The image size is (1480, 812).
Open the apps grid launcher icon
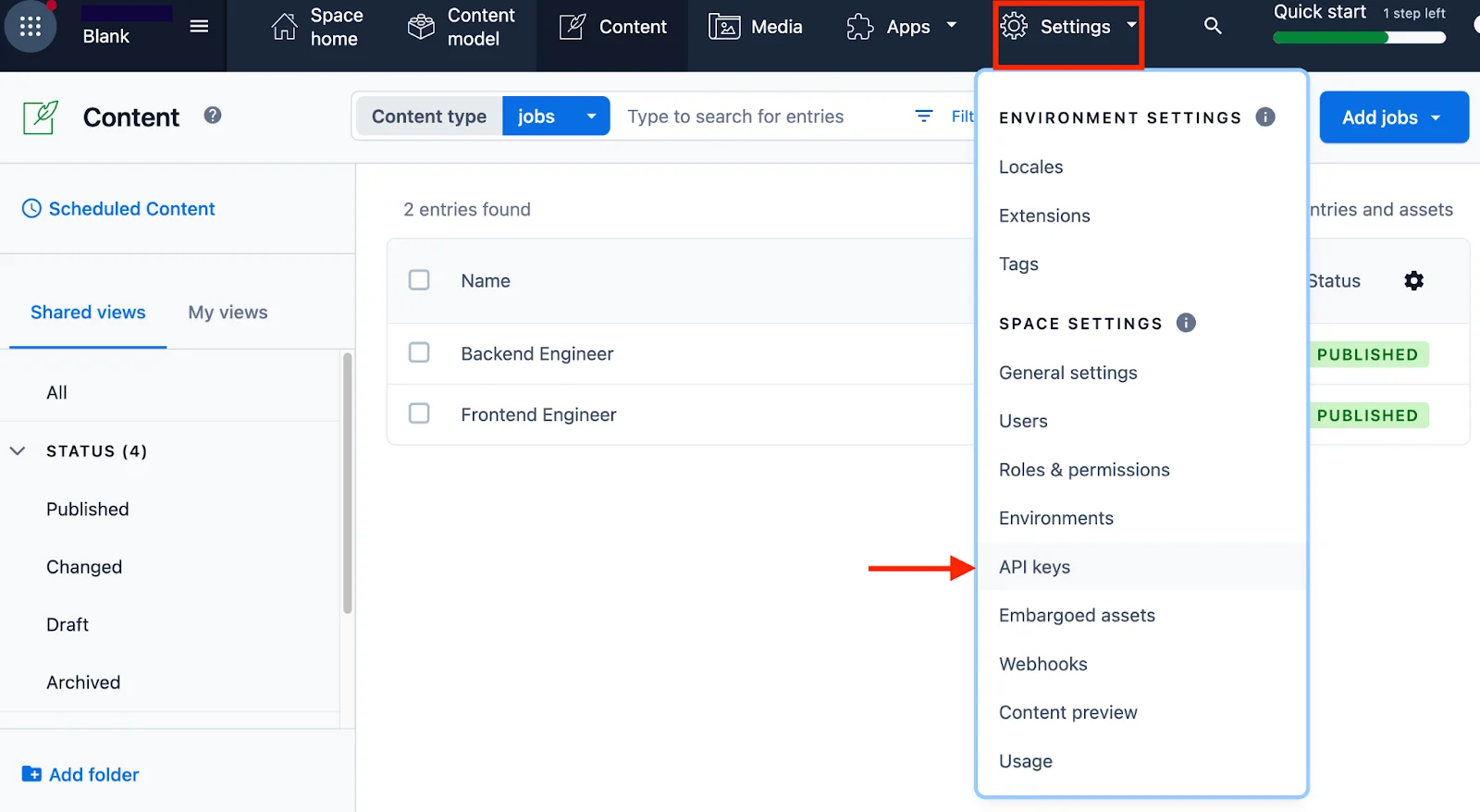tap(31, 27)
